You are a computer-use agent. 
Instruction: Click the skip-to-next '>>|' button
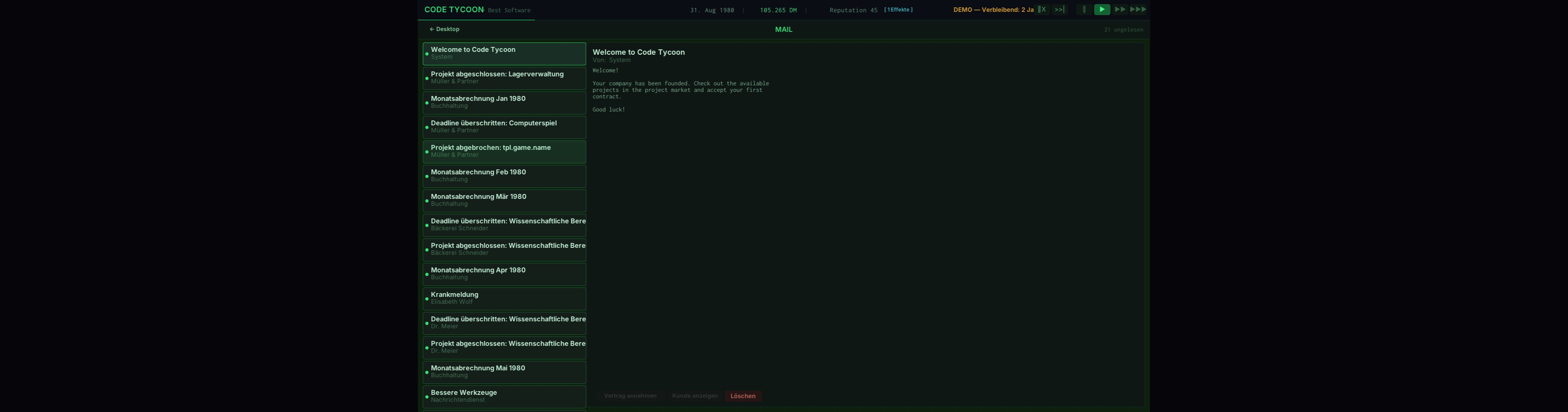(x=1059, y=10)
